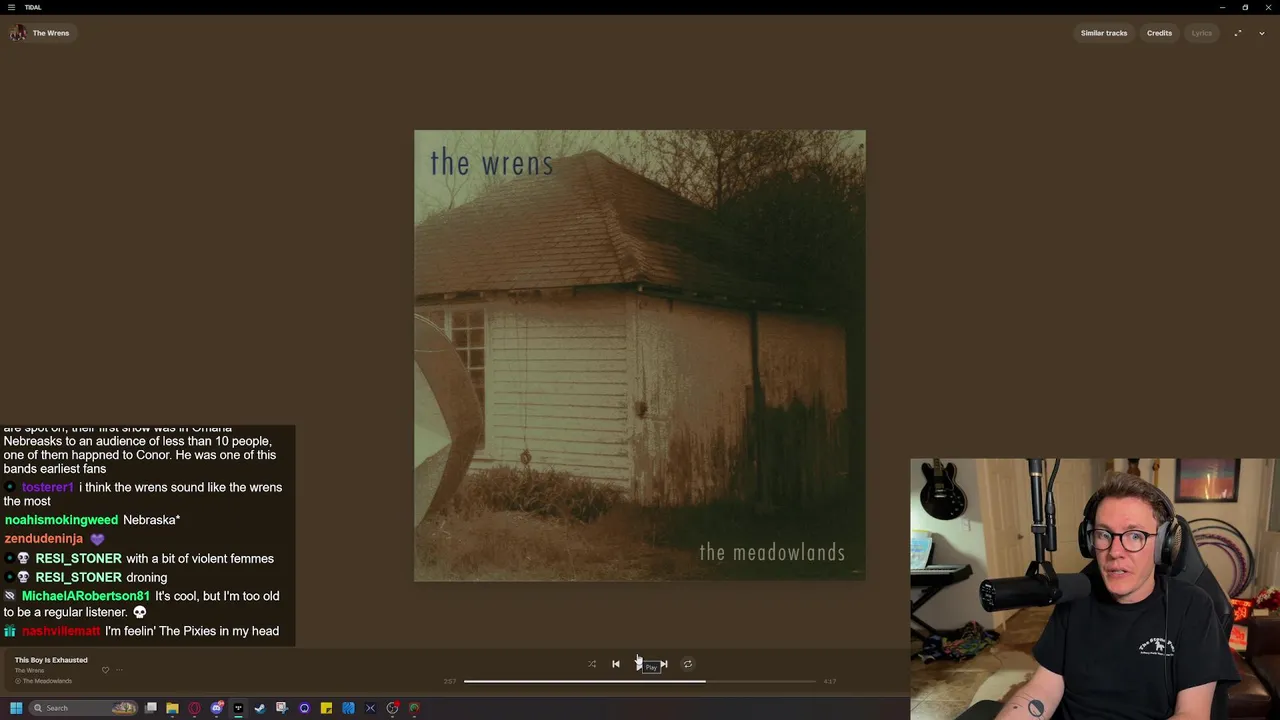Click the This Boy Is Exhausted title
This screenshot has height=720, width=1280.
[51, 660]
